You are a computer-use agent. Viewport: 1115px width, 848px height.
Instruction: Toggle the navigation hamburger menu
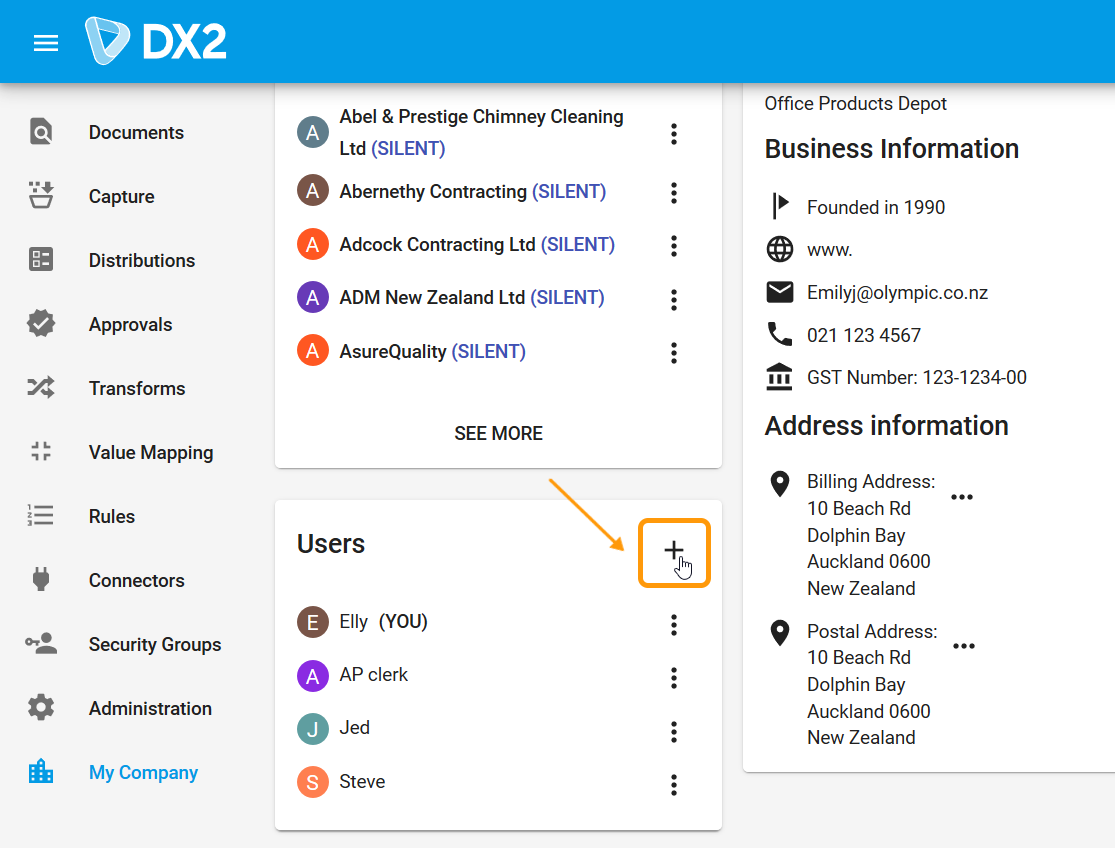coord(45,42)
